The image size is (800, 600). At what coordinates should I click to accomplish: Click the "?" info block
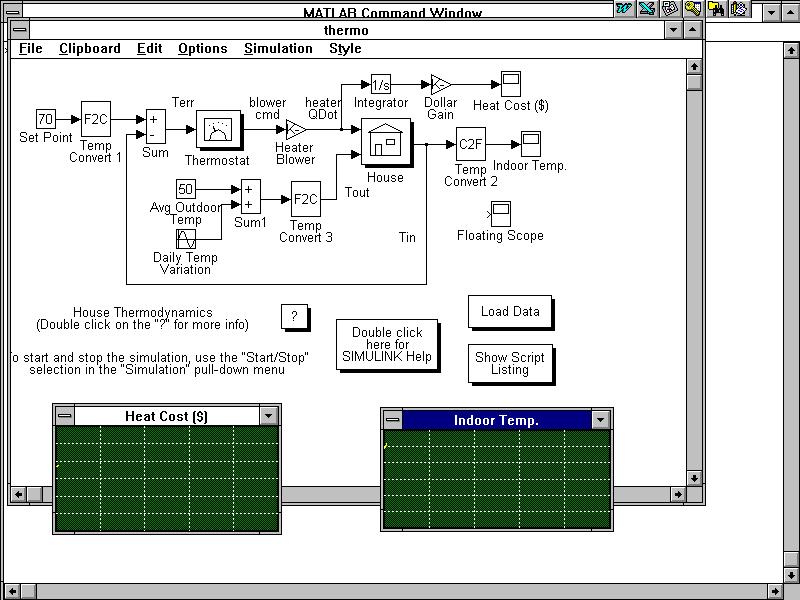(x=294, y=316)
